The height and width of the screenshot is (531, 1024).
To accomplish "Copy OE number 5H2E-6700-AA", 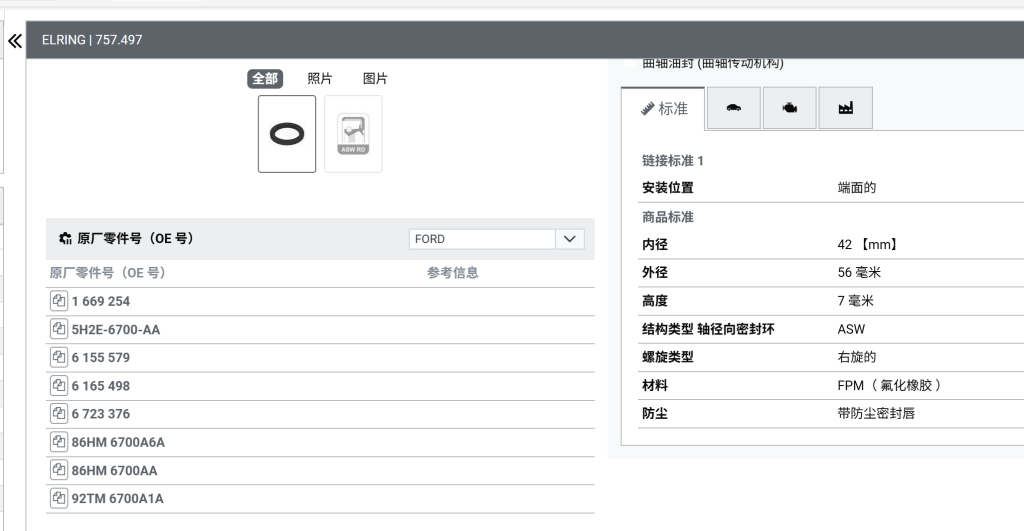I will (x=58, y=329).
